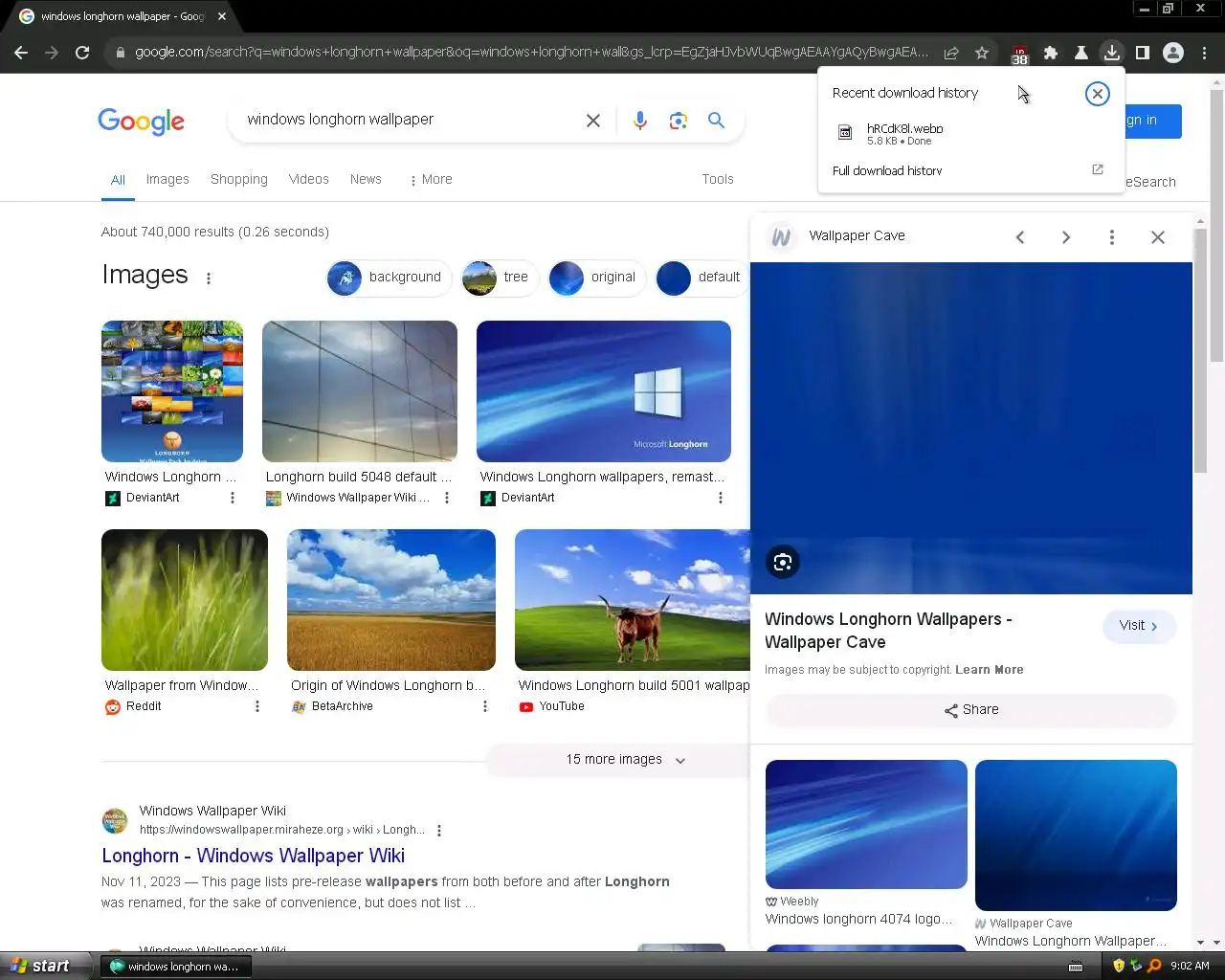Click the page vertical scrollbar
Screen dimensions: 1225x980
click(x=1216, y=226)
